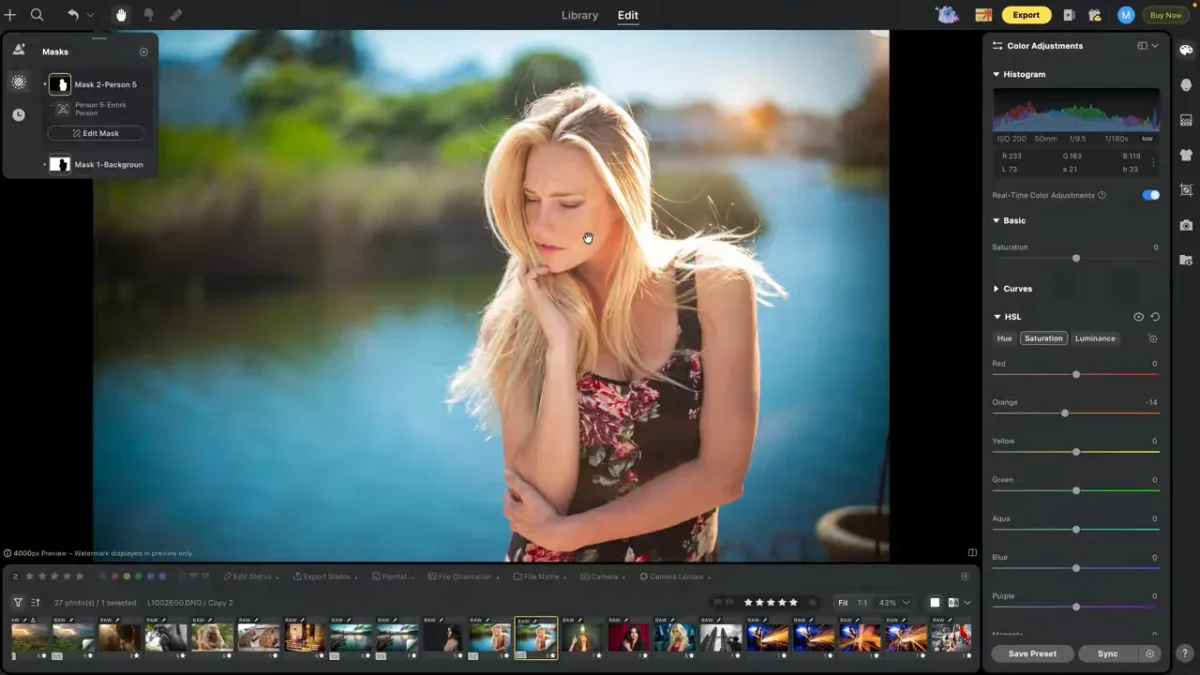The image size is (1200, 675).
Task: Click the Export button
Action: [1027, 15]
